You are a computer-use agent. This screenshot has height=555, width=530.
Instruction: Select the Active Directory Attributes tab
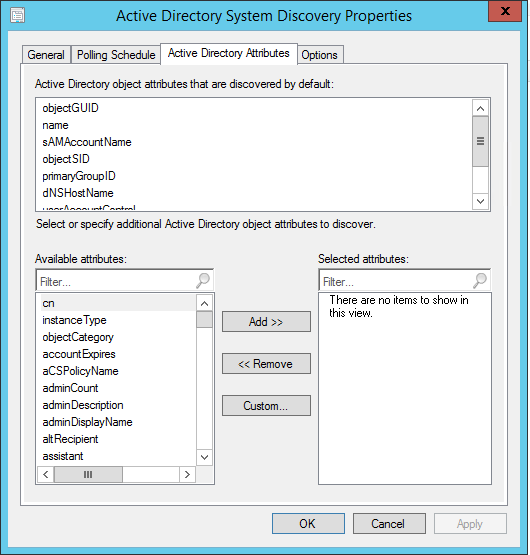[229, 53]
